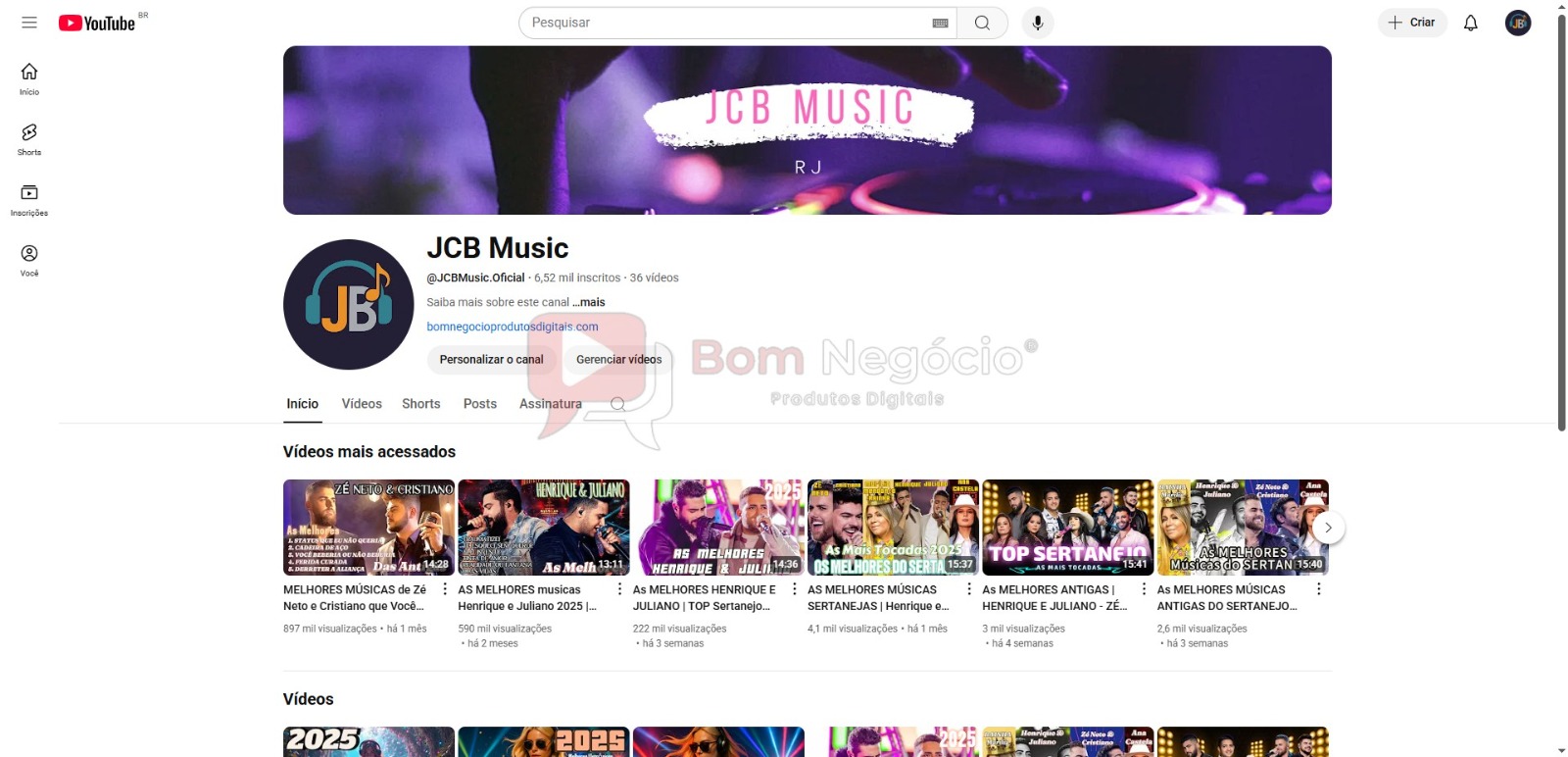
Task: Open the hamburger guide menu
Action: [29, 23]
